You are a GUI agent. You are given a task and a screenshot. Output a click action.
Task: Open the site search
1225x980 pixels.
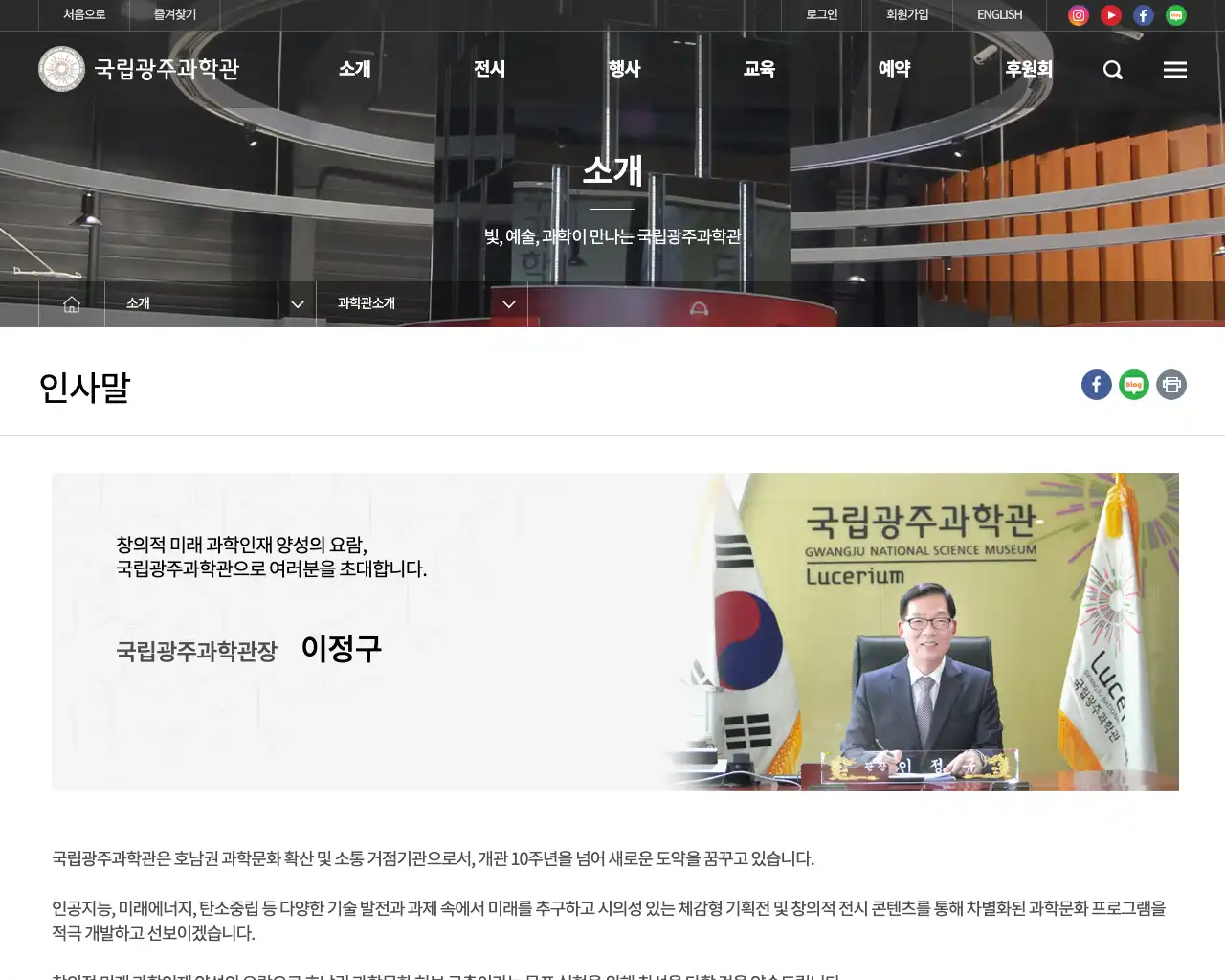coord(1112,69)
